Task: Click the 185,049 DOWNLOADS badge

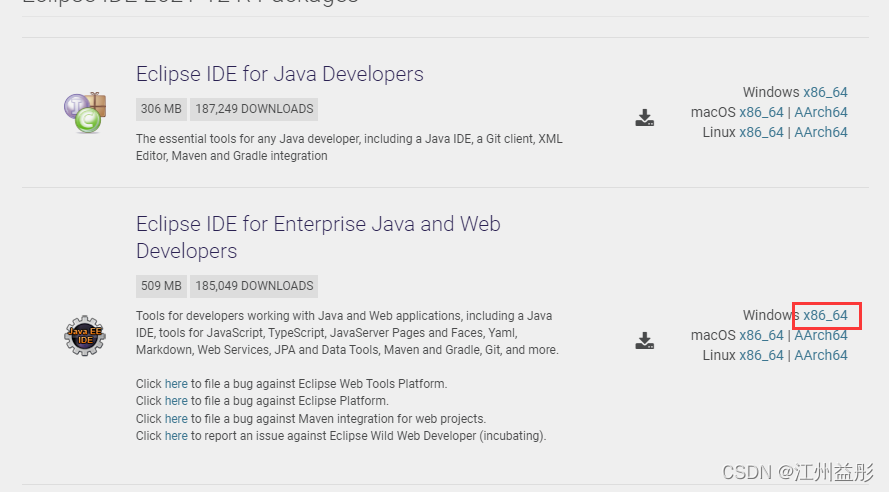Action: pos(254,286)
